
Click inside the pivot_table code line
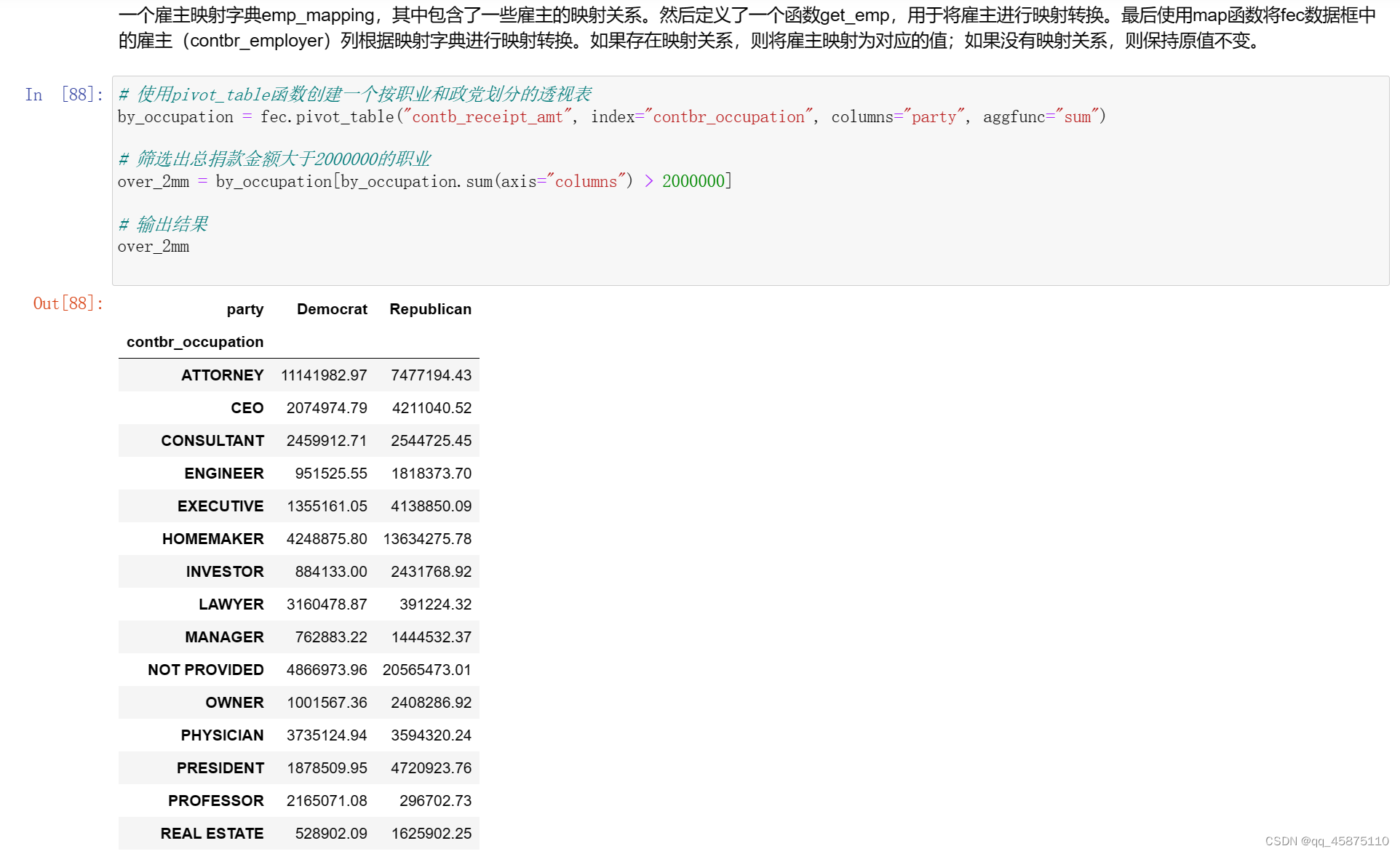pos(611,117)
